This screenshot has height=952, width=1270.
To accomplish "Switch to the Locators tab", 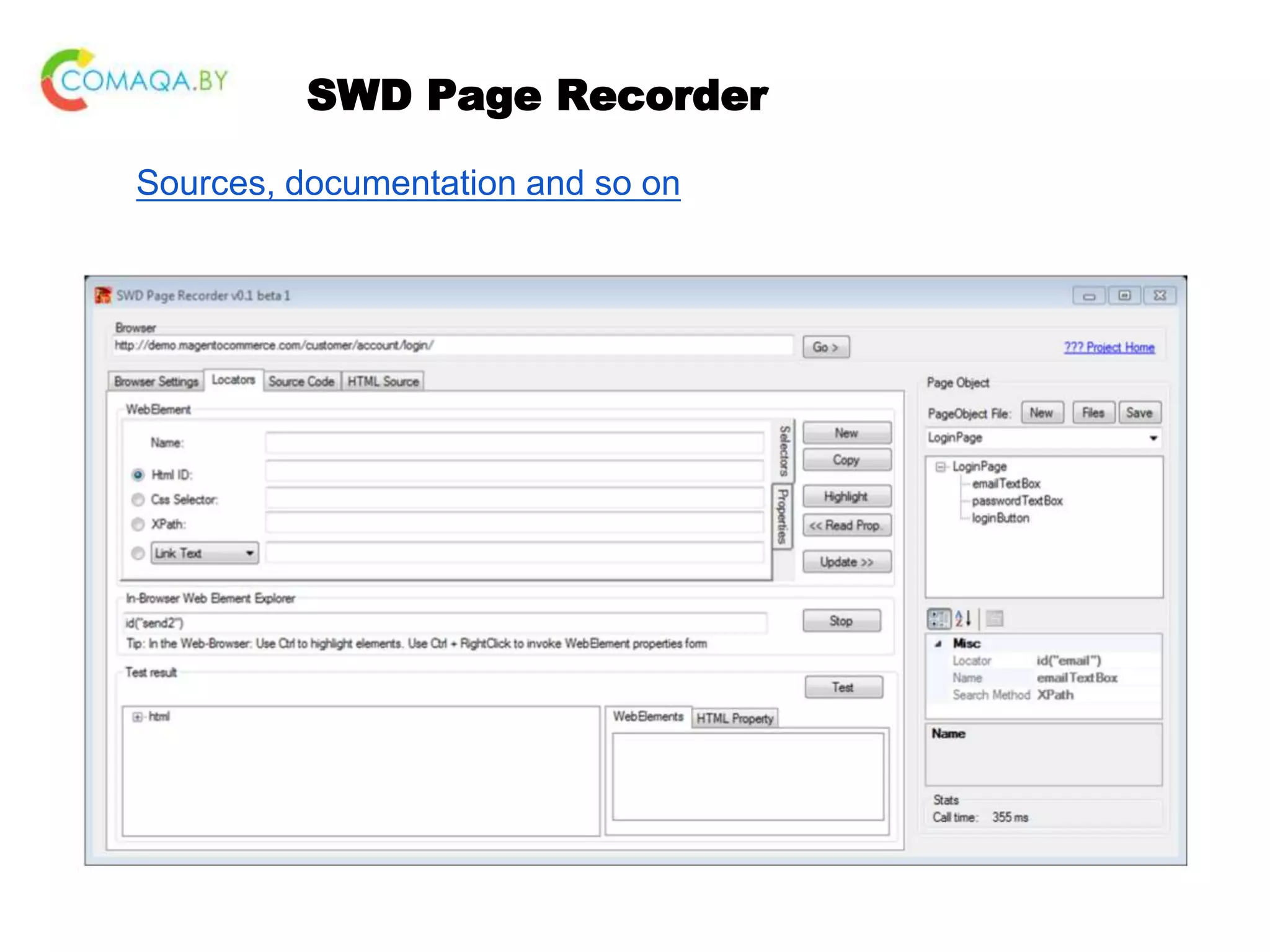I will (x=233, y=379).
